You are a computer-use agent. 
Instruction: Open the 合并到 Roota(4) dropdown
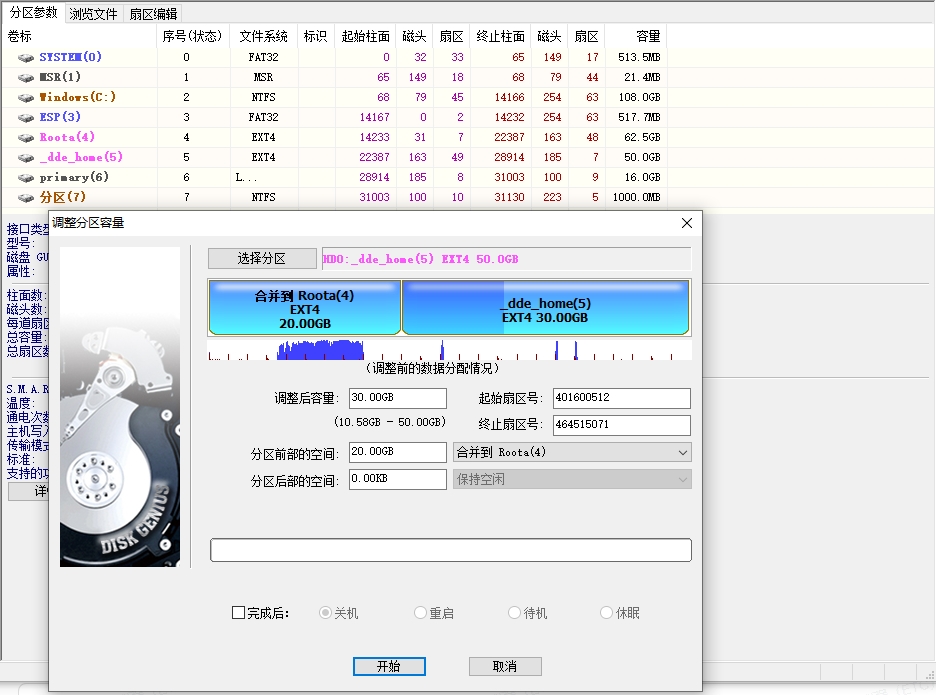pos(572,453)
